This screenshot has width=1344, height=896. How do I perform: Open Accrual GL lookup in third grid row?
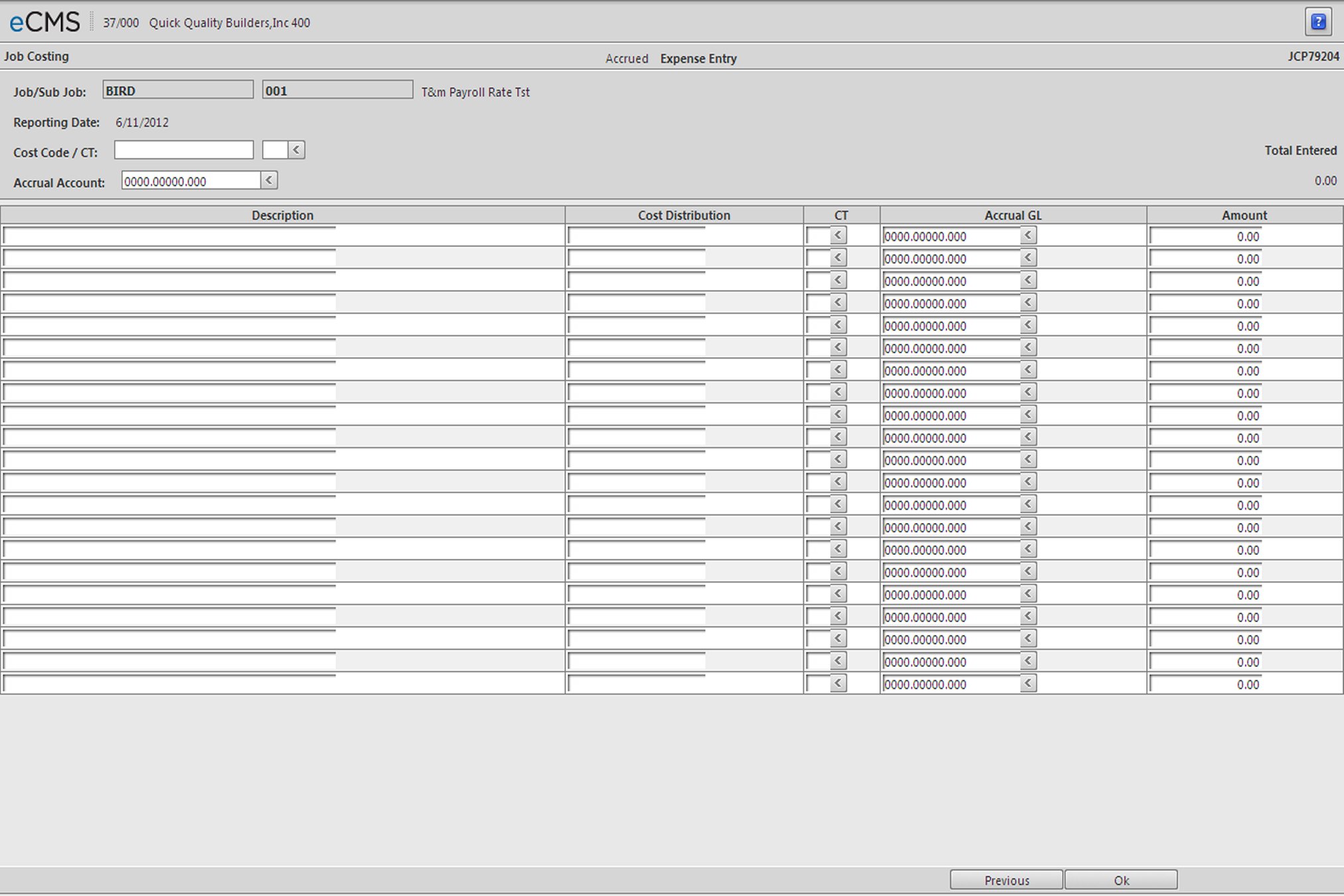coord(1028,281)
